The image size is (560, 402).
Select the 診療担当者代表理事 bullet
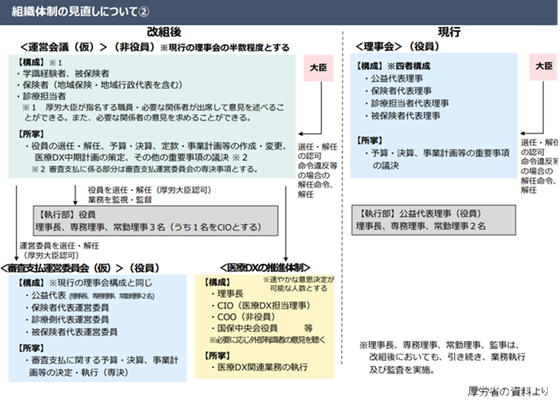pos(406,103)
